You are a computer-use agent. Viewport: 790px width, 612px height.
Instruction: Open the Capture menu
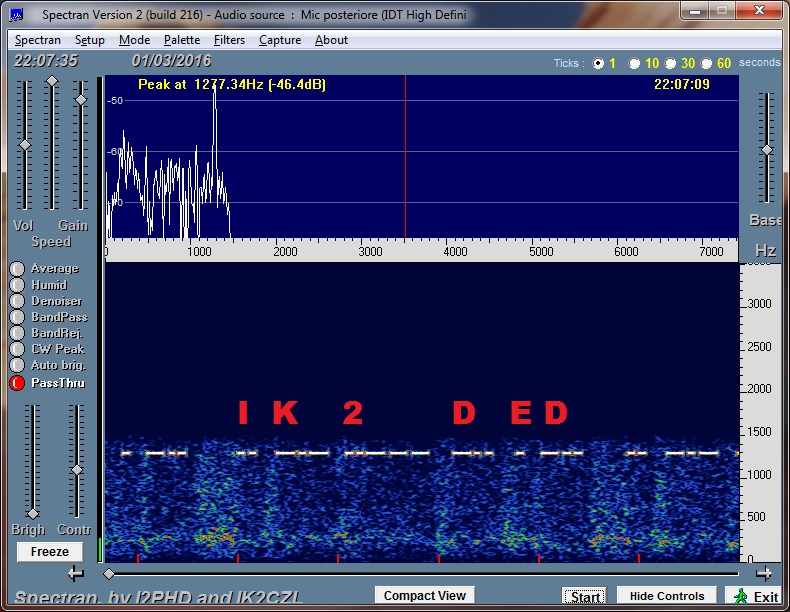(x=280, y=40)
